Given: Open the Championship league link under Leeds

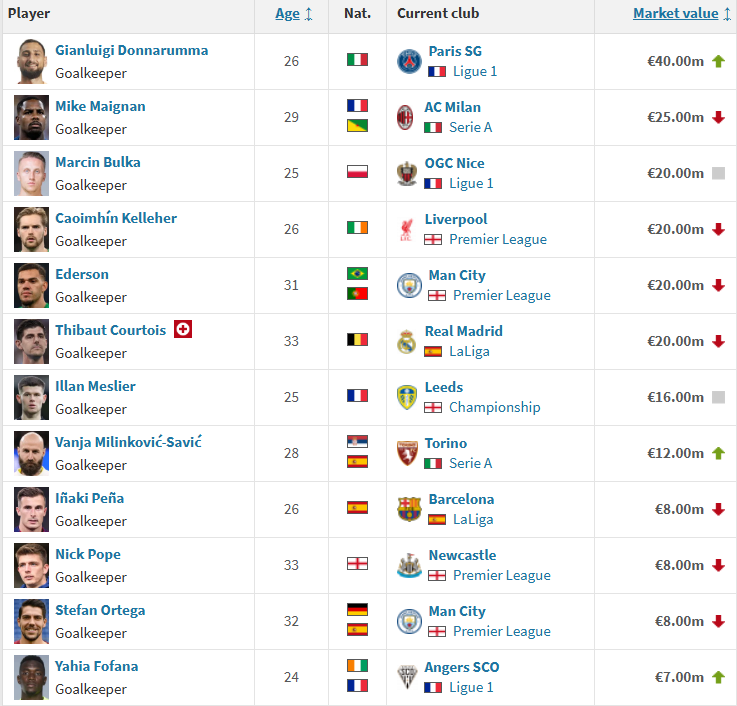Looking at the screenshot, I should (x=494, y=407).
